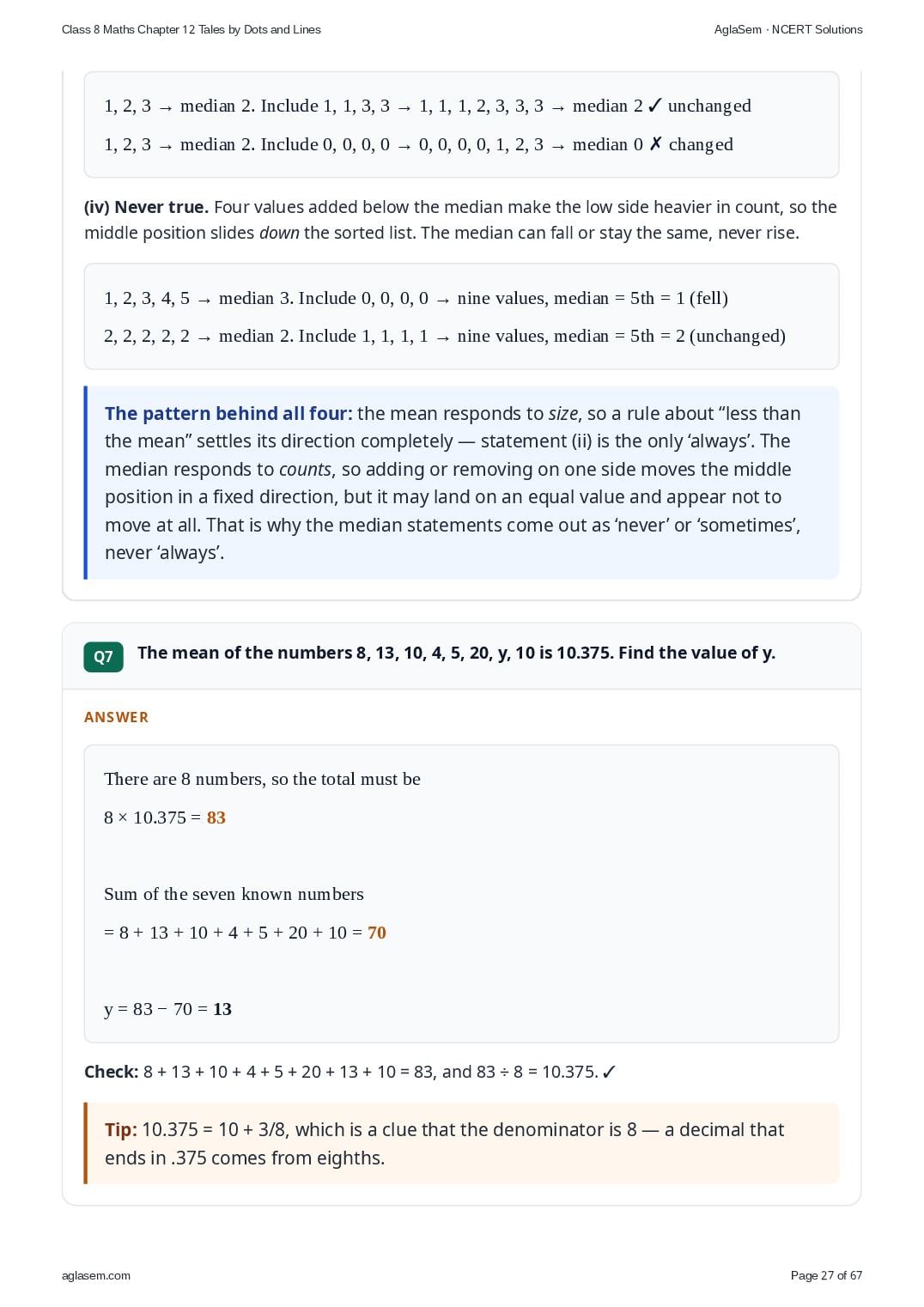Click the 'Tip:' heading in the orange box
Image resolution: width=924 pixels, height=1307 pixels.
[121, 1129]
